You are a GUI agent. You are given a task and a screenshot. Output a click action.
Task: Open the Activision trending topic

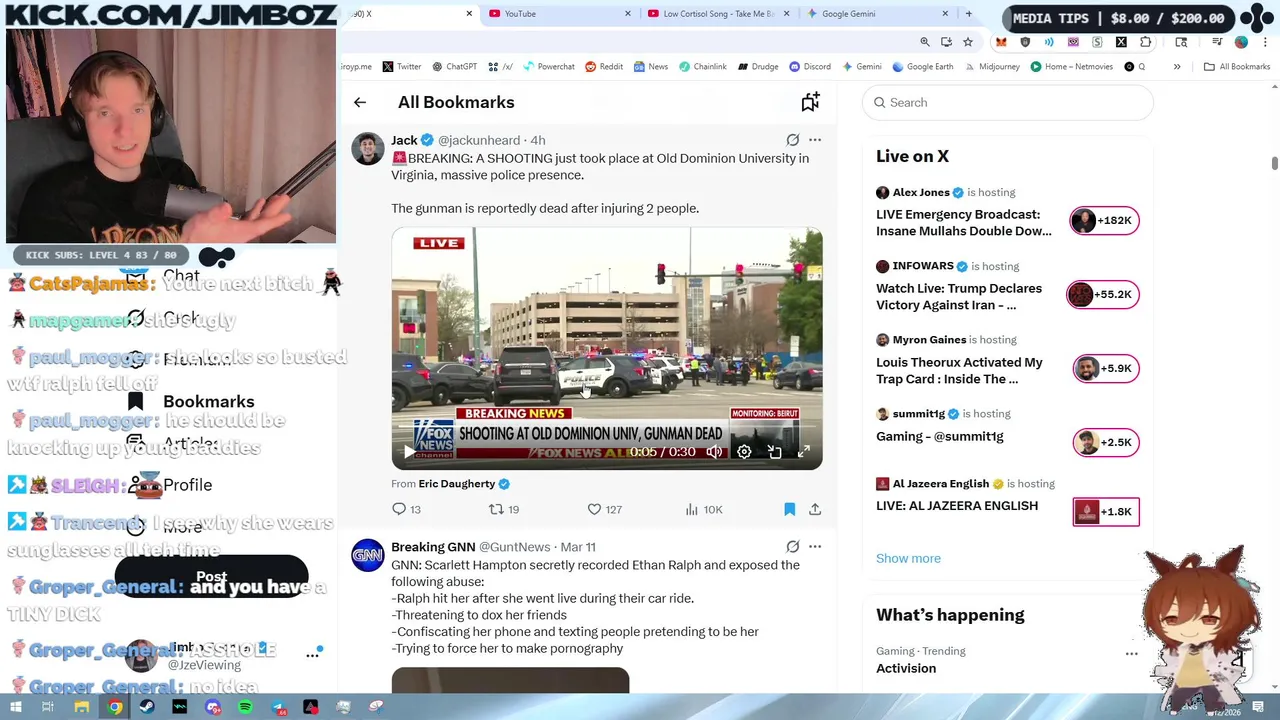[x=906, y=668]
